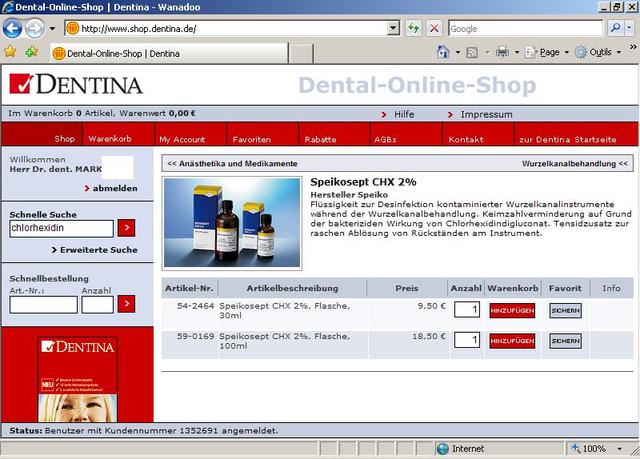Screen dimensions: 640x459
Task: Click the red quick order submit arrow
Action: point(126,304)
